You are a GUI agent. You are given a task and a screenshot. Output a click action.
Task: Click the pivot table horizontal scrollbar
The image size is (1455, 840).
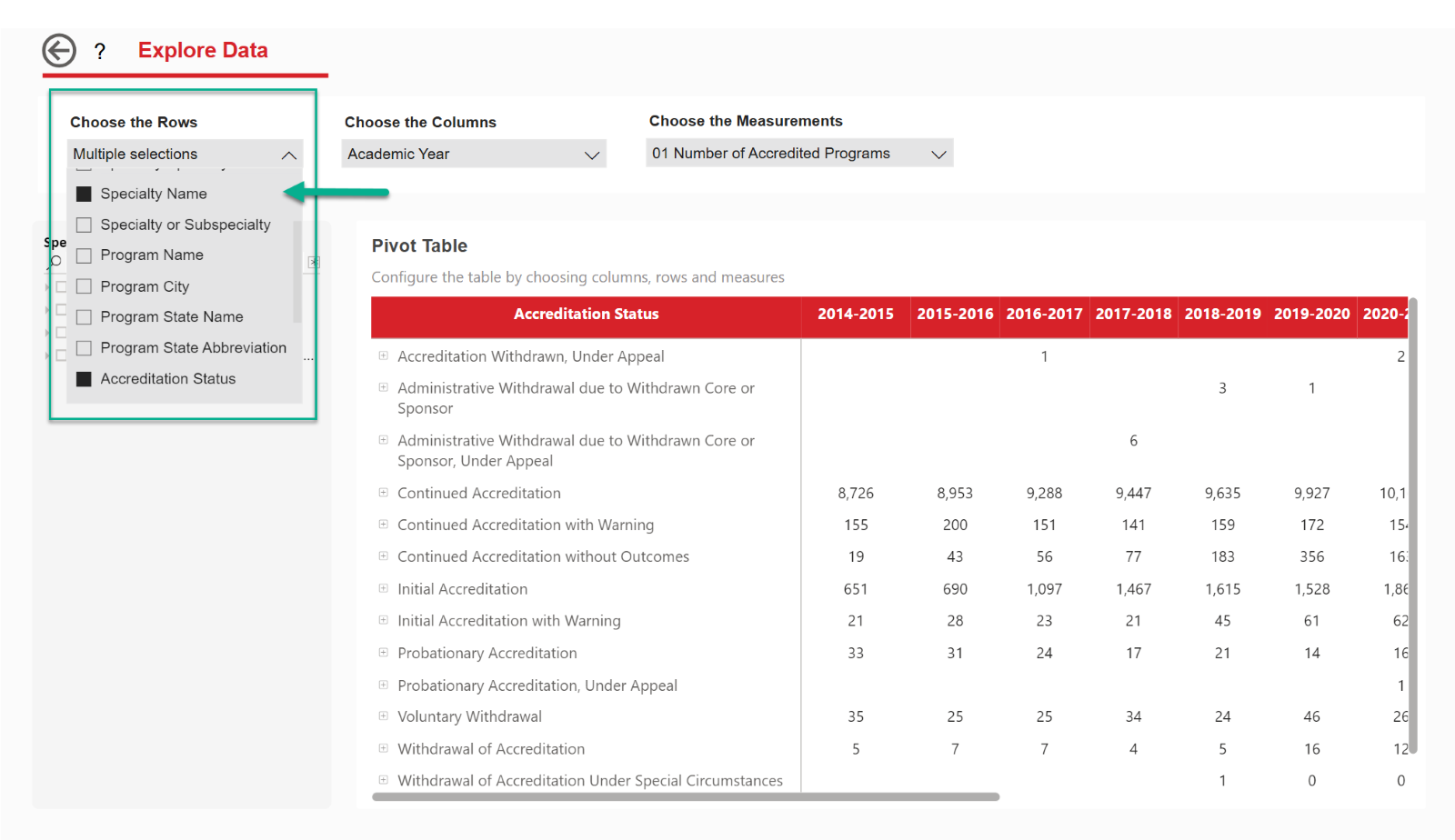click(x=686, y=796)
